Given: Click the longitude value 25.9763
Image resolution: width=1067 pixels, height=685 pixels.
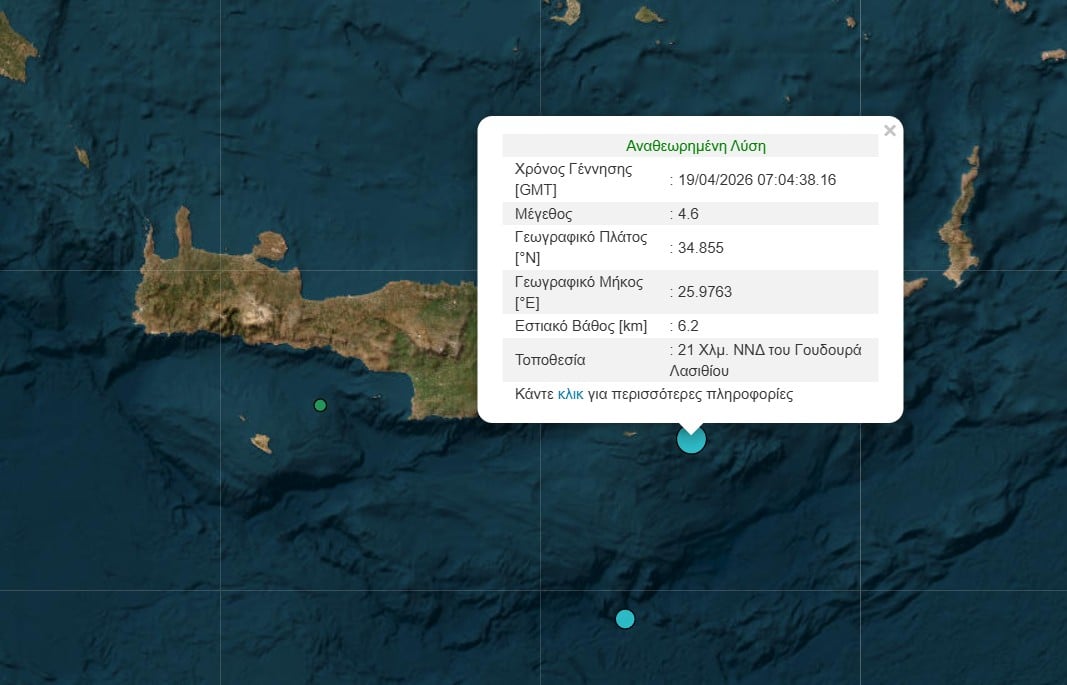Looking at the screenshot, I should [704, 292].
